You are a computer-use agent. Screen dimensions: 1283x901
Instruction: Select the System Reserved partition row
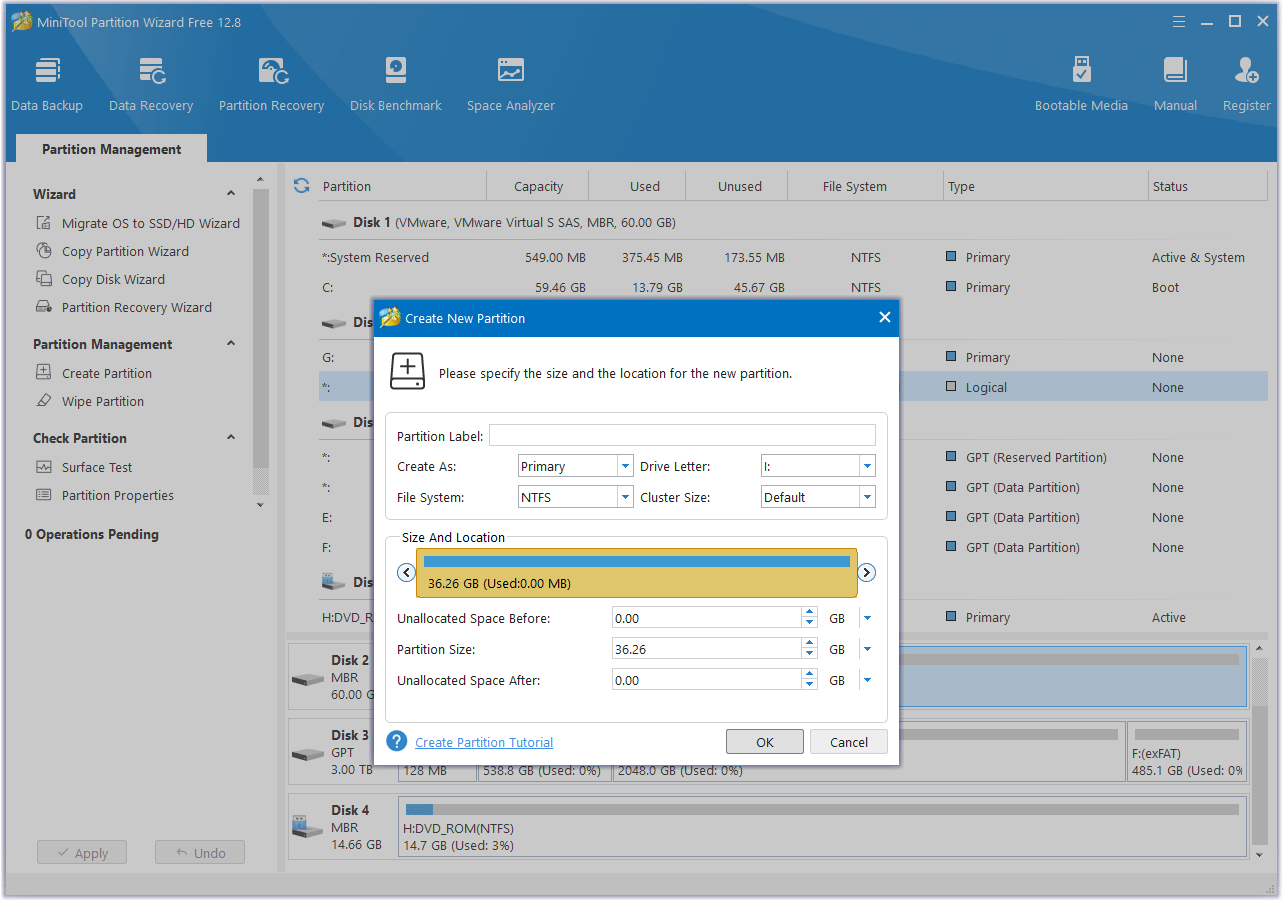793,257
